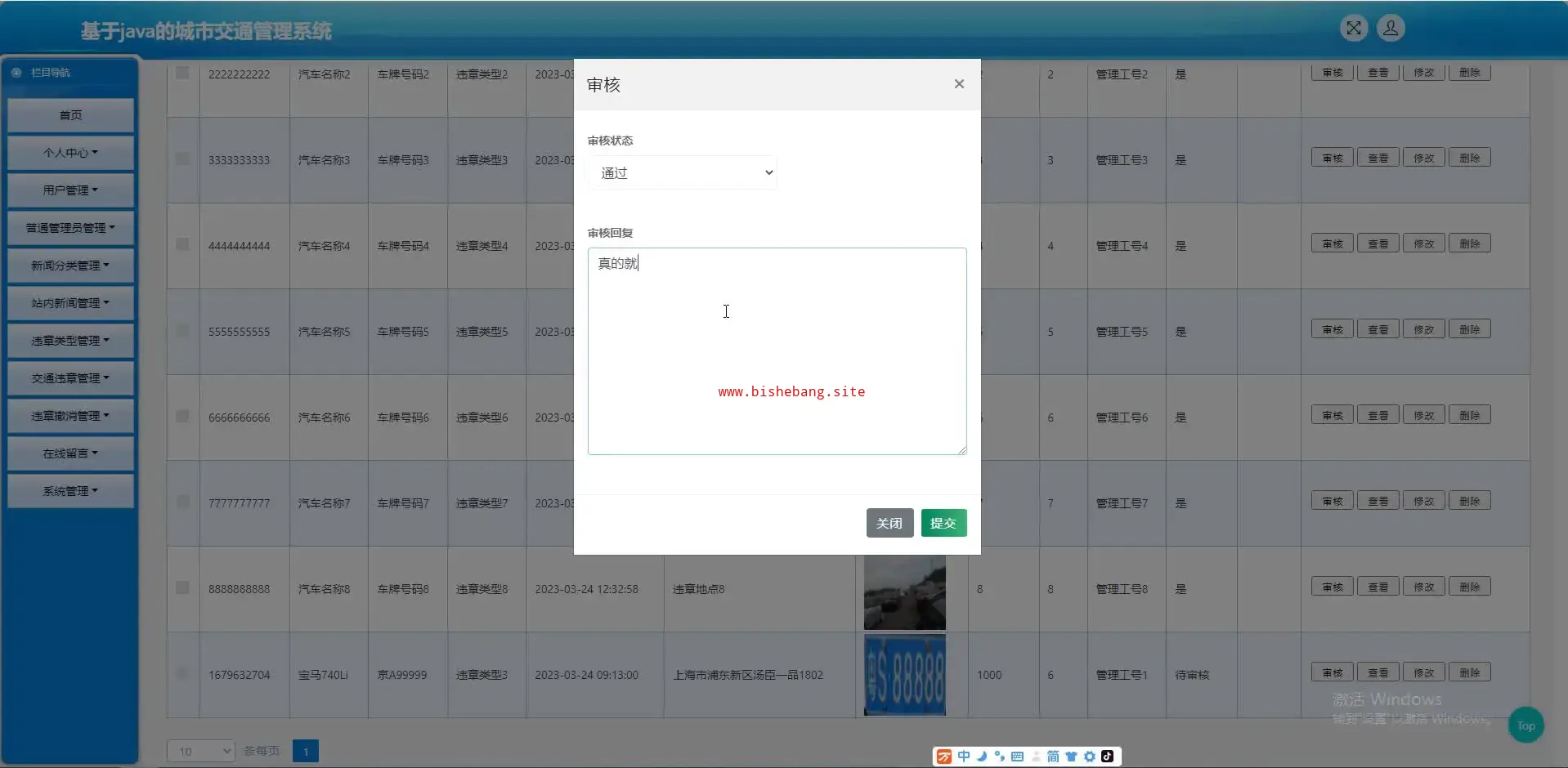Viewport: 1568px width, 768px height.
Task: Click the 简 simplified Chinese toggle icon
Action: point(1053,757)
